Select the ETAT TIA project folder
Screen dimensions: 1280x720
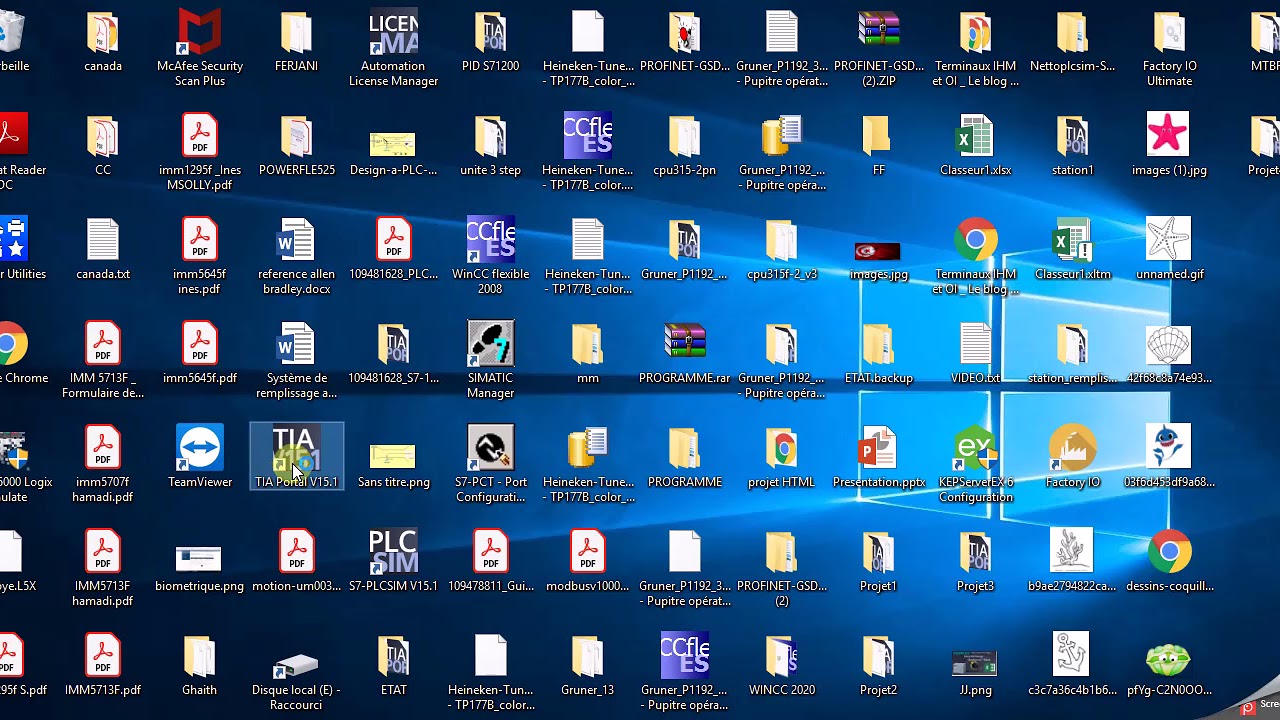[x=393, y=664]
